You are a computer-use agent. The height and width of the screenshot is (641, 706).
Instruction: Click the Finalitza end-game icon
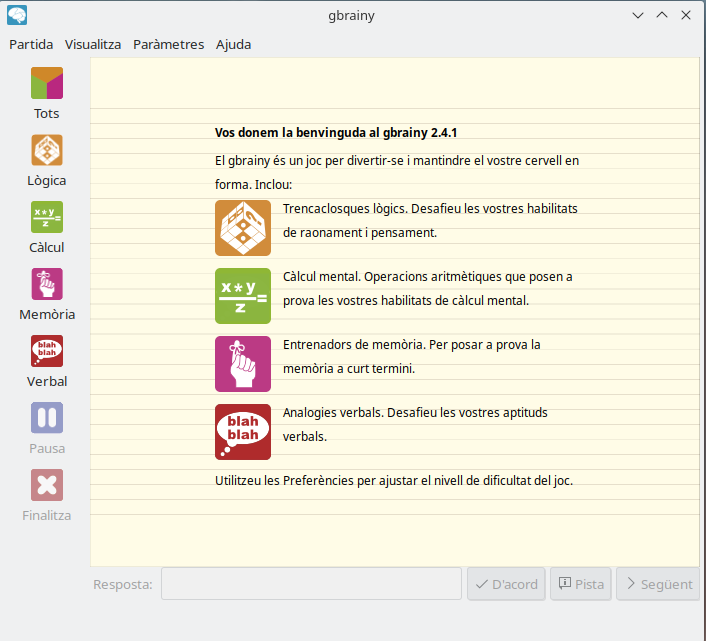47,485
